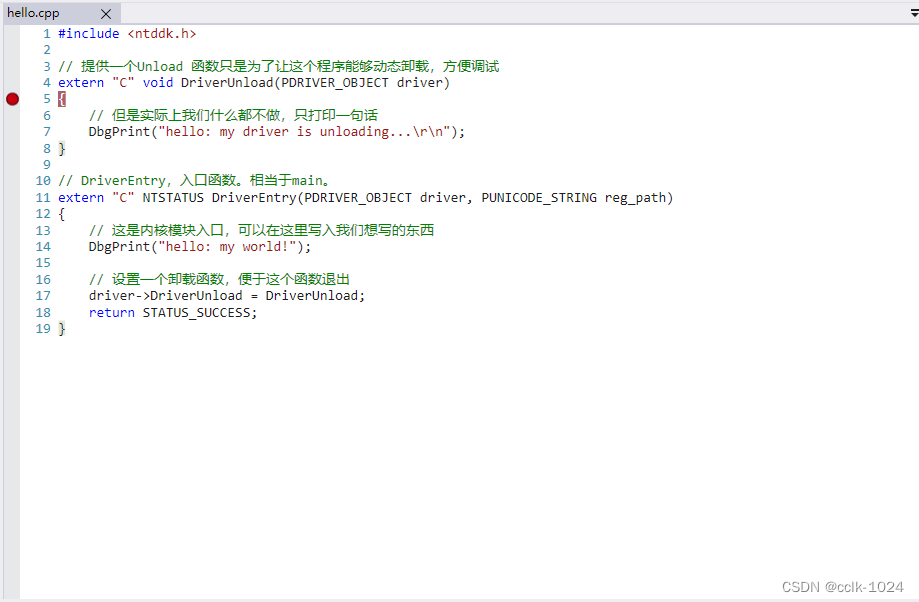This screenshot has height=602, width=919.
Task: Click return STATUS_SUCCESS statement
Action: tap(173, 312)
